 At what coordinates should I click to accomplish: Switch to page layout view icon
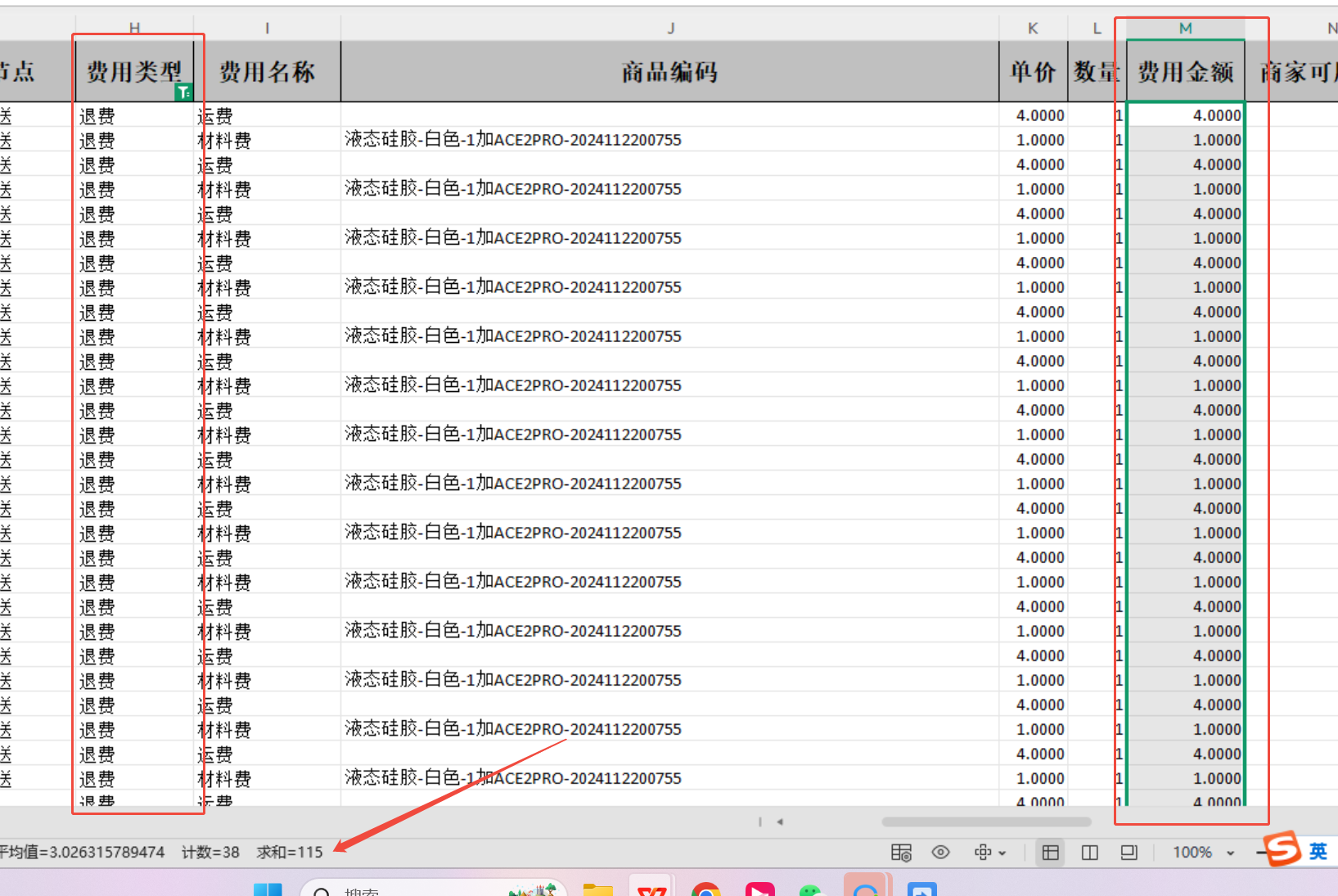pyautogui.click(x=1129, y=853)
